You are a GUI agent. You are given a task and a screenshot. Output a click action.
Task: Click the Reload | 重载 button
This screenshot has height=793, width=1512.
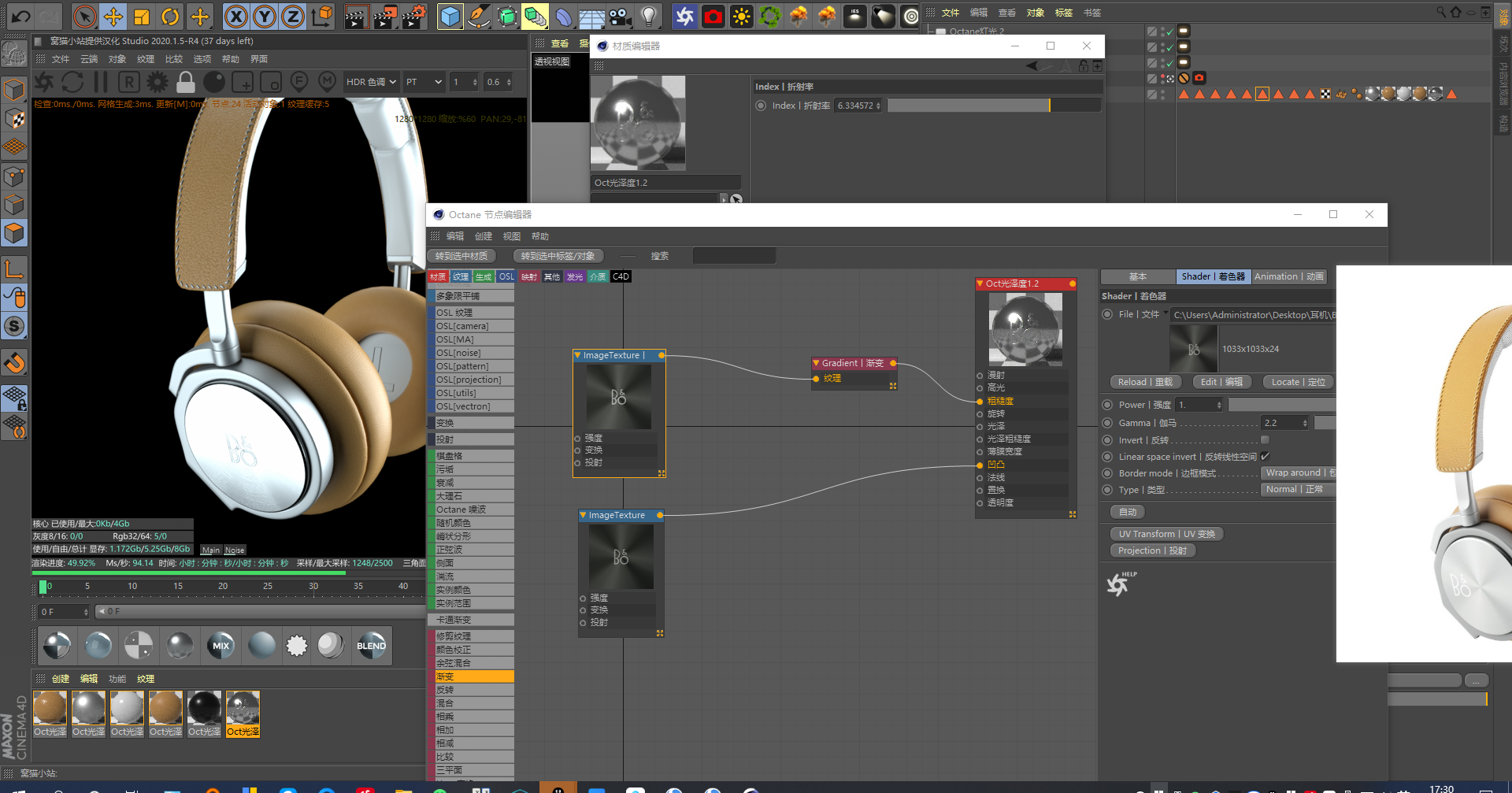pos(1144,382)
